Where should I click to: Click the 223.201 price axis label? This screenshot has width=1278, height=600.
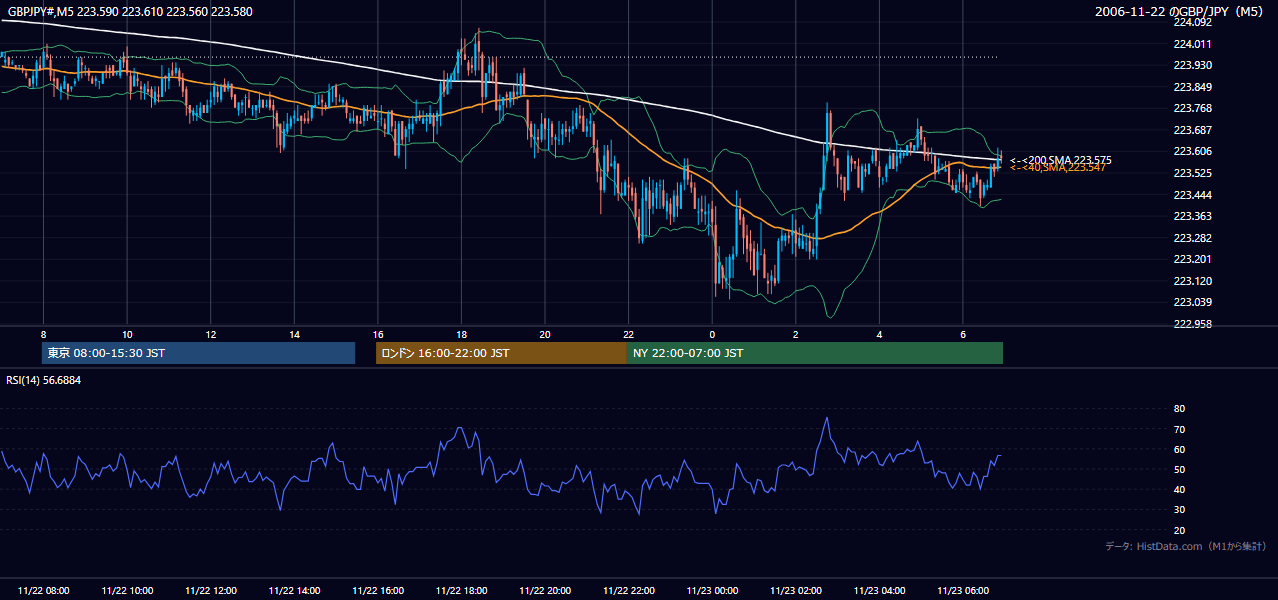pyautogui.click(x=1192, y=259)
